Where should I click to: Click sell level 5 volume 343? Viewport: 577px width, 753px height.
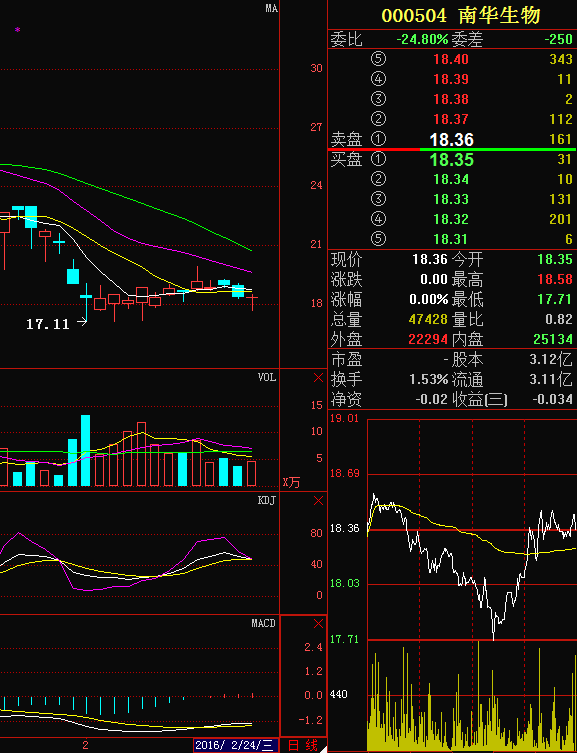[x=561, y=60]
